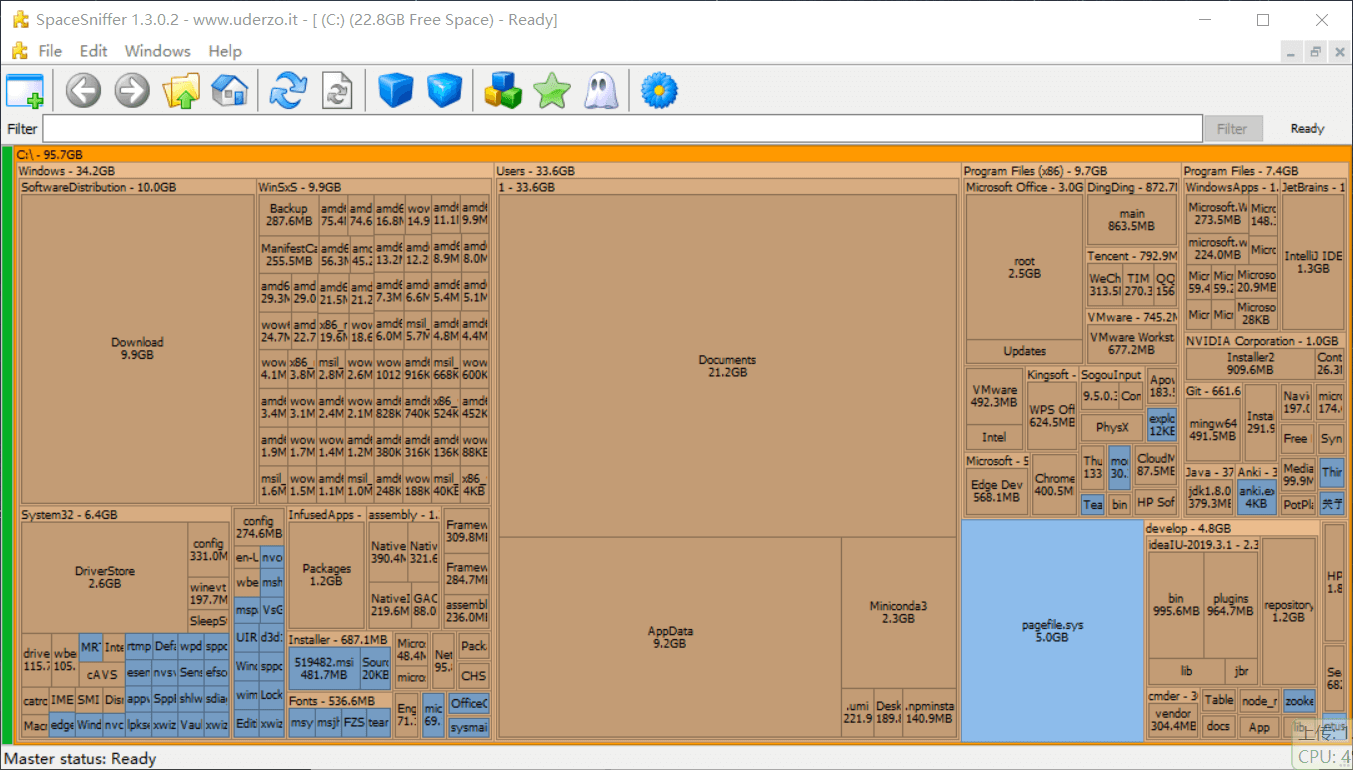Select the NVIDIA Corporation - 1.0GB header

tap(1265, 341)
